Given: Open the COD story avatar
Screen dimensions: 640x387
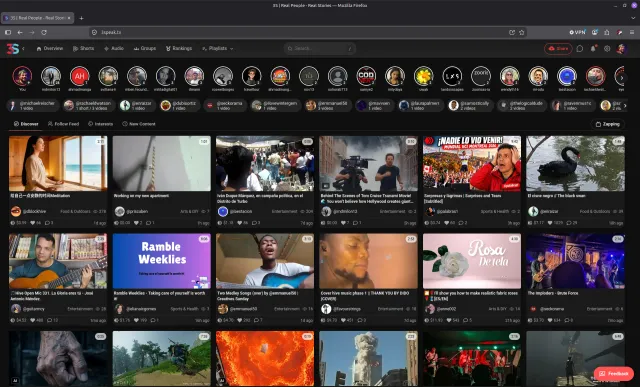Looking at the screenshot, I should click(366, 76).
